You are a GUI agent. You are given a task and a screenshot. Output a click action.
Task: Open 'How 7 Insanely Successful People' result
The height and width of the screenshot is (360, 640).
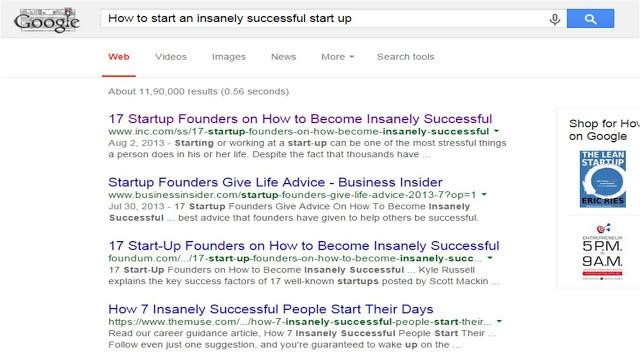[x=271, y=309]
